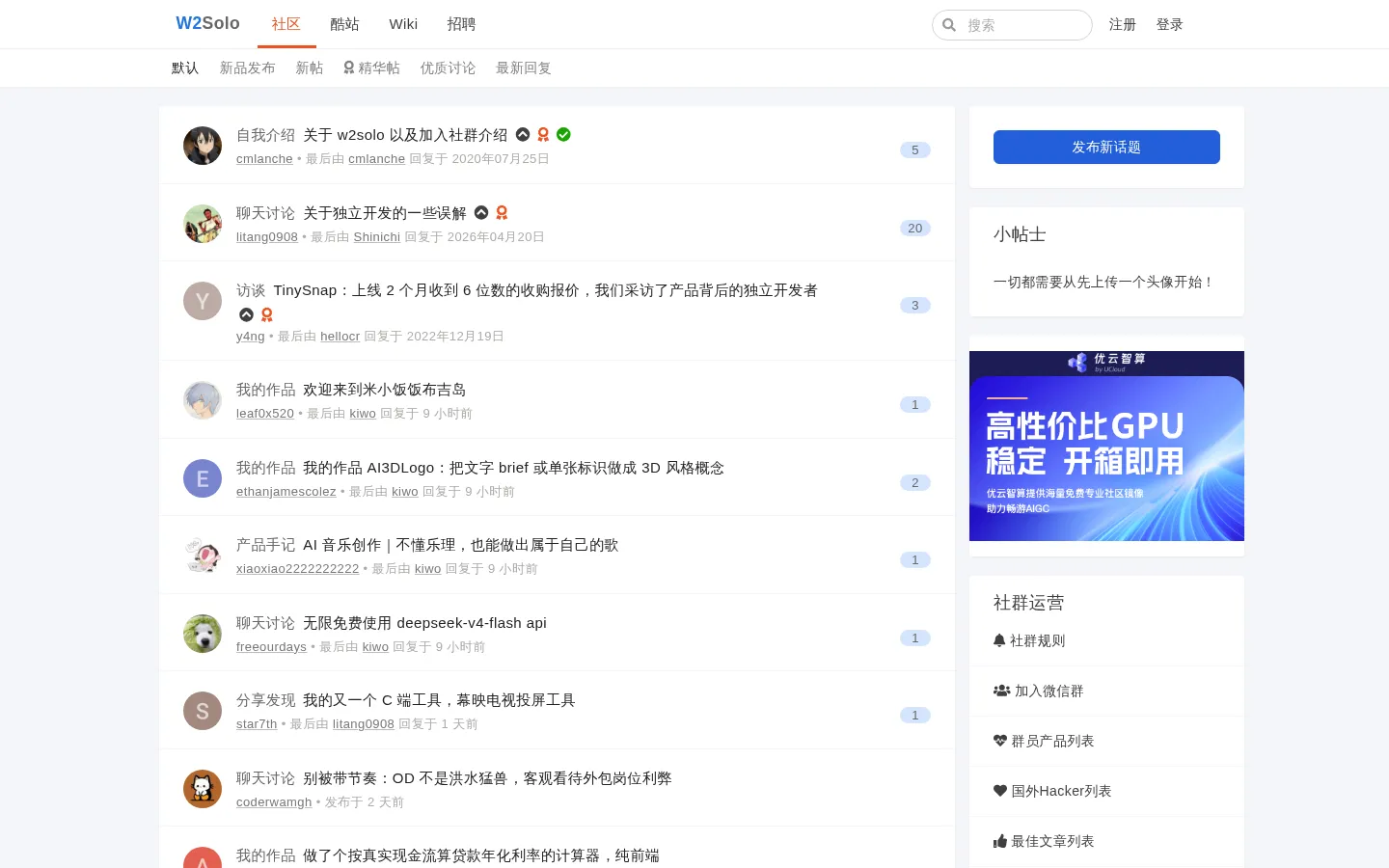The image size is (1389, 868).
Task: Open reply count badge on AI3DLogo post
Action: click(915, 483)
